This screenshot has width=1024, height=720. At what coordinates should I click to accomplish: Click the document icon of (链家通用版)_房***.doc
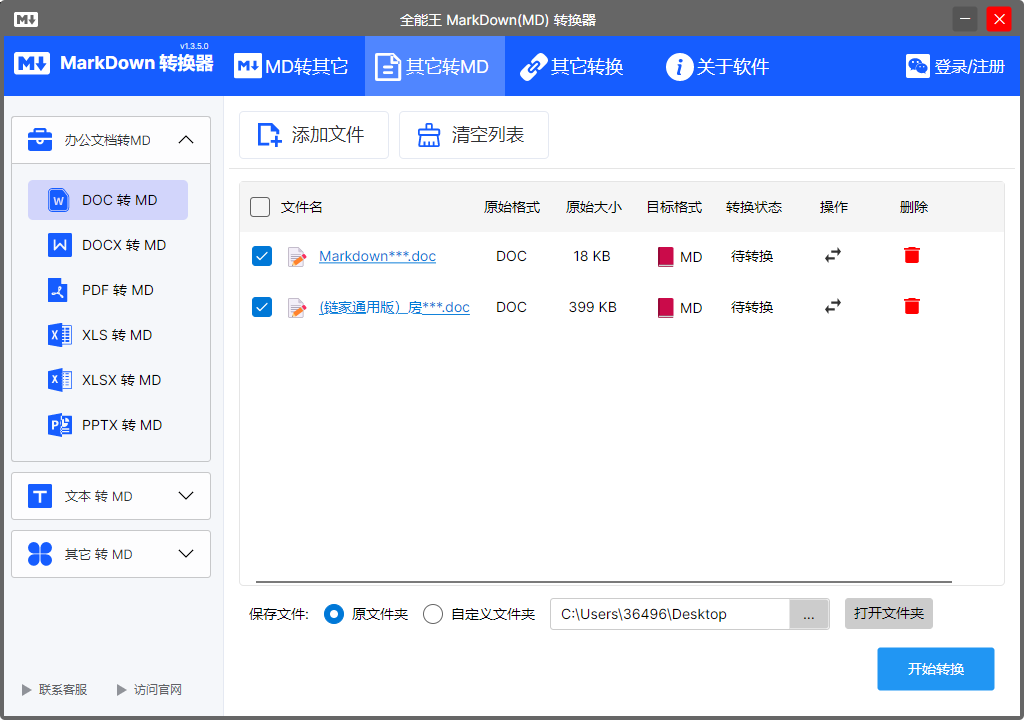pos(297,308)
